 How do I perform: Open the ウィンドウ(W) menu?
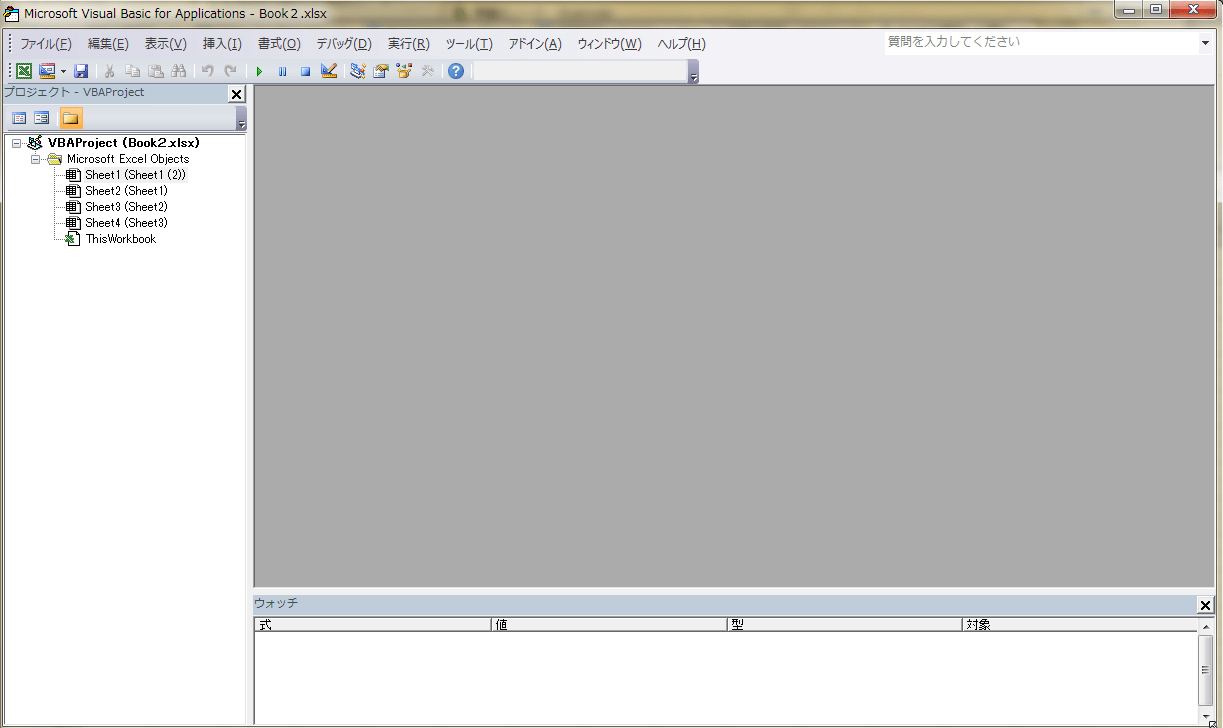pyautogui.click(x=609, y=44)
